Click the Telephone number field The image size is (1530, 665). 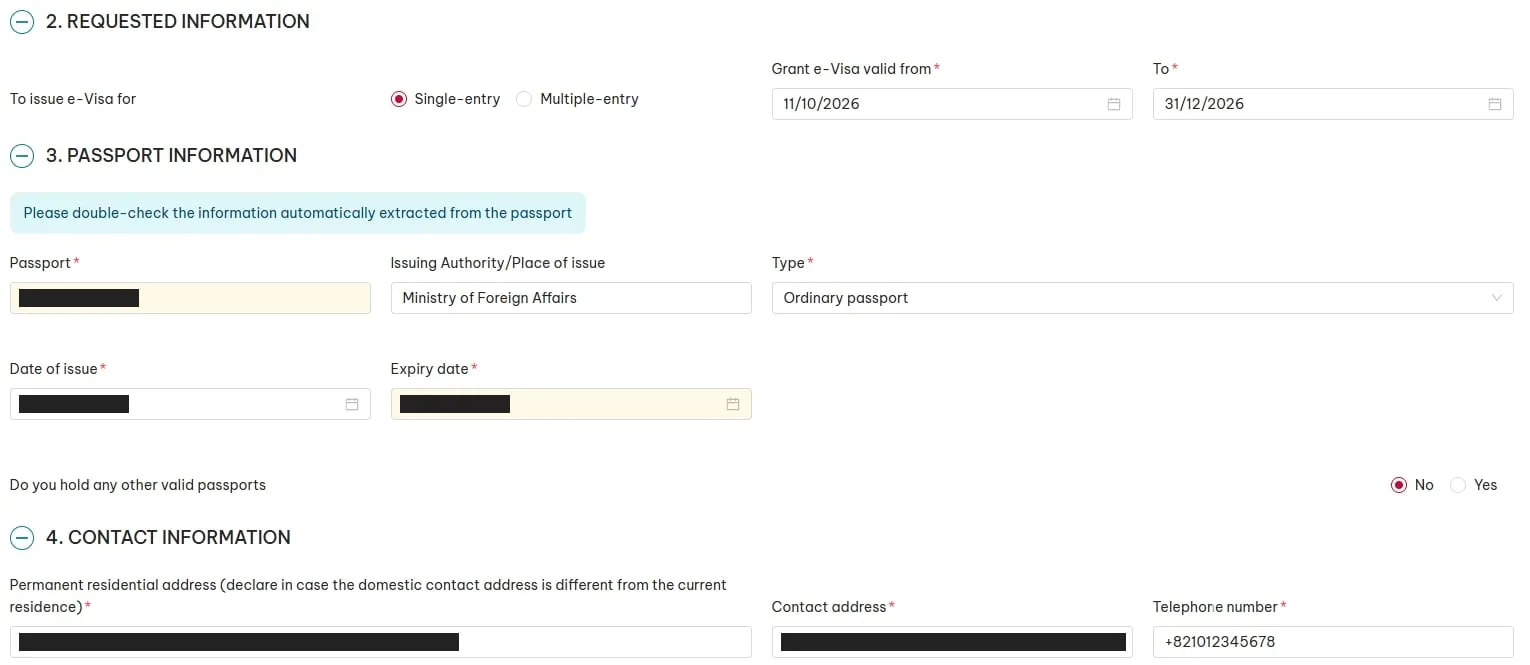click(x=1333, y=642)
